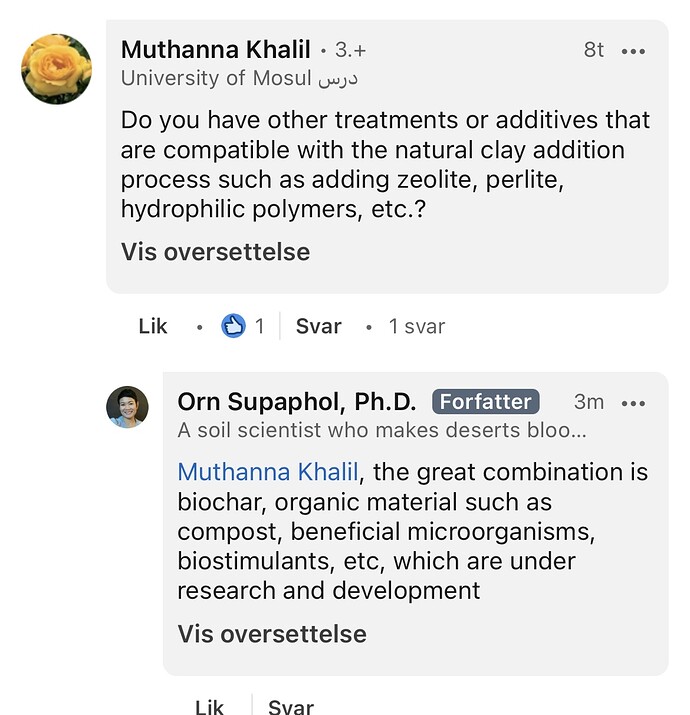Click the 8t timestamp on first comment

coord(593,50)
